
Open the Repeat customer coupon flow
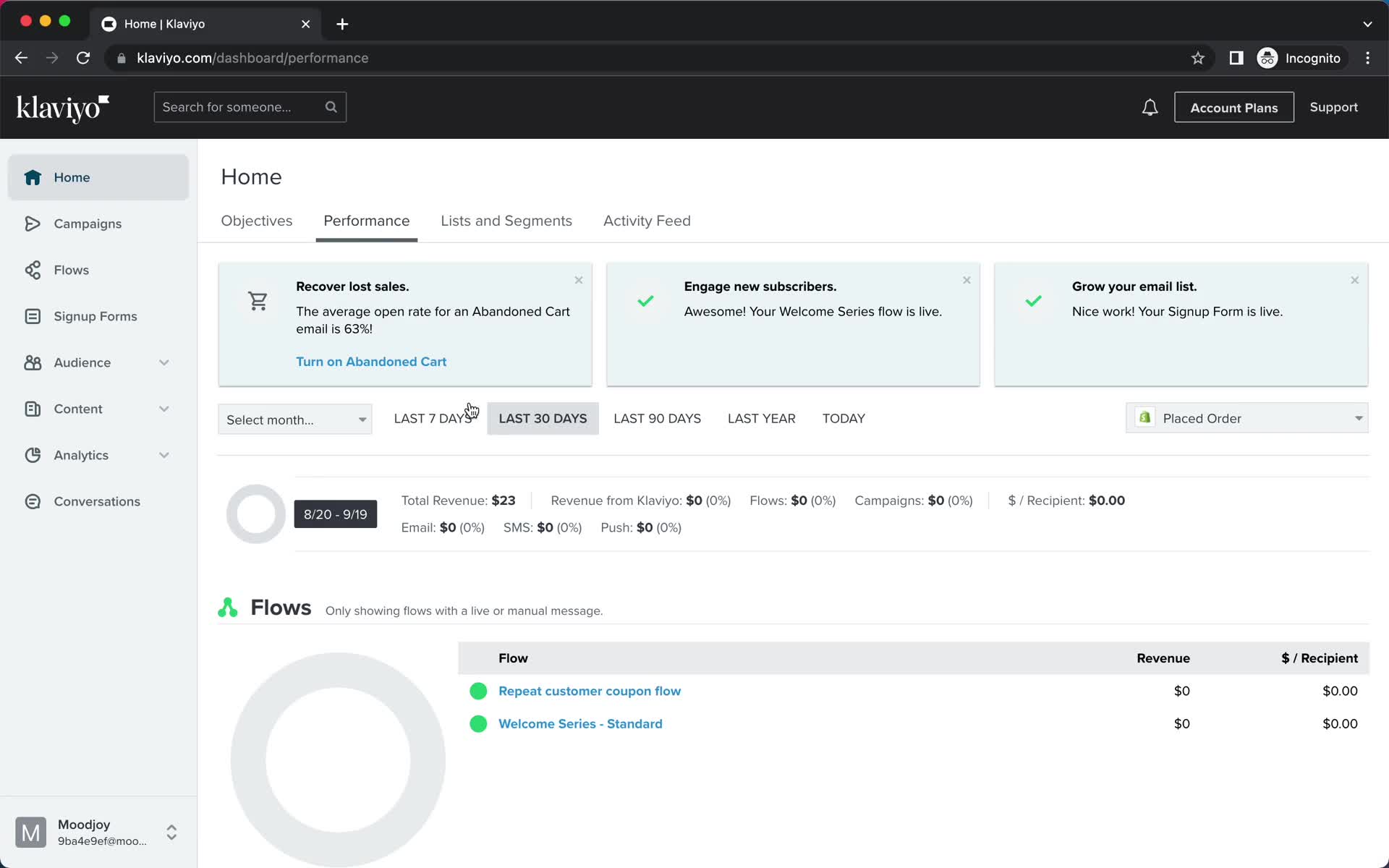coord(589,691)
